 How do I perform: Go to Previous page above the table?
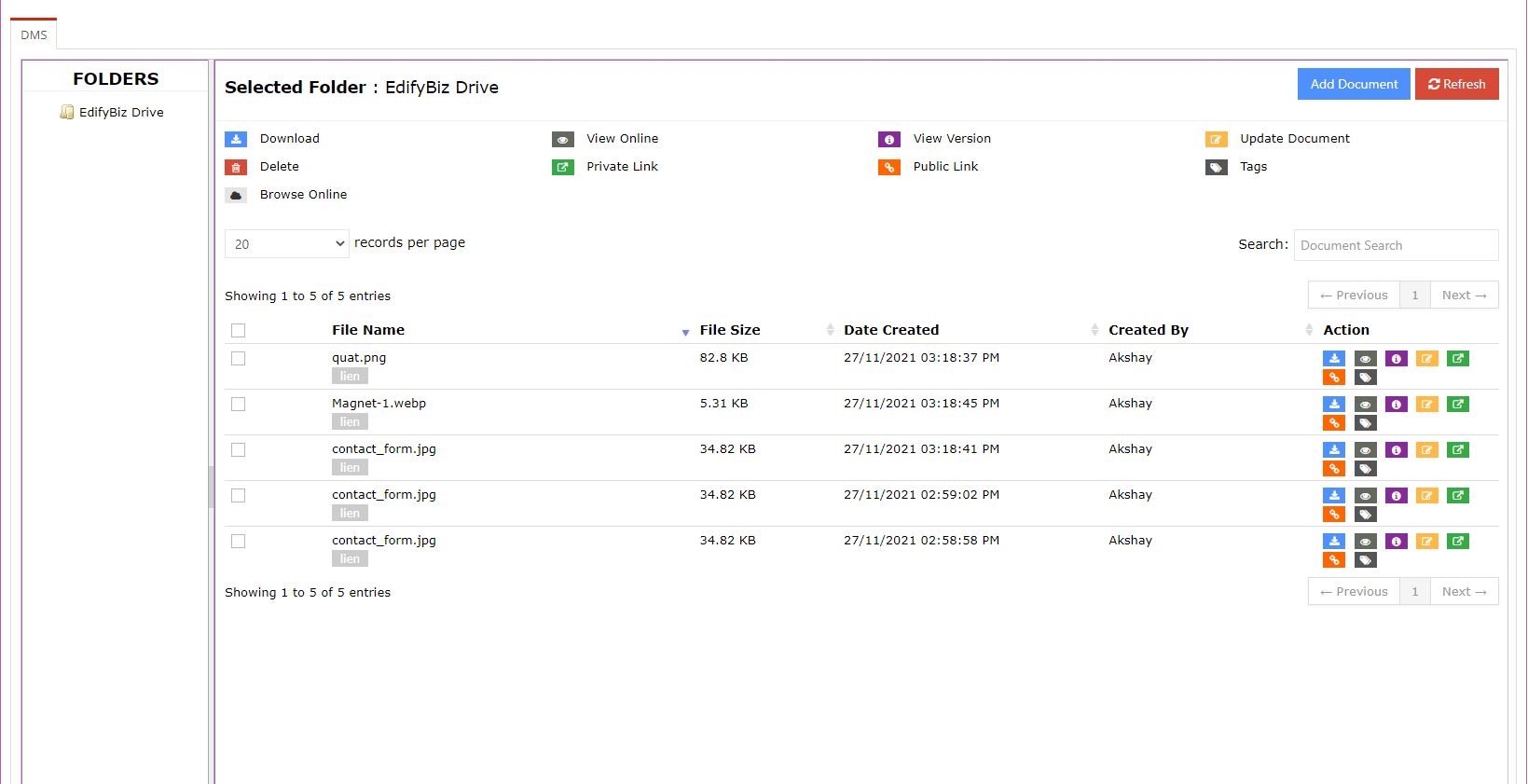[1354, 295]
